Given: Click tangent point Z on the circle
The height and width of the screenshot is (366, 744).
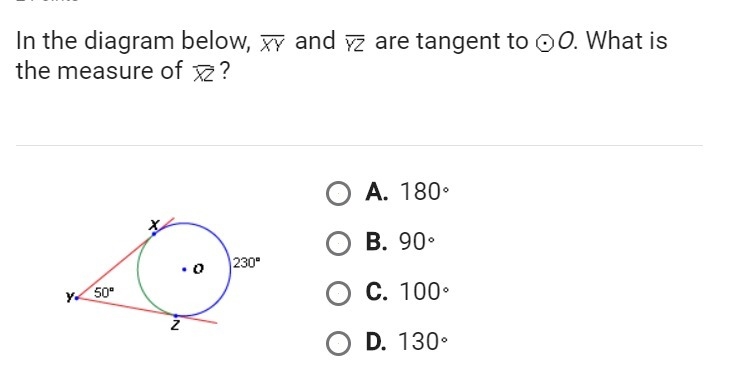Looking at the screenshot, I should (176, 316).
